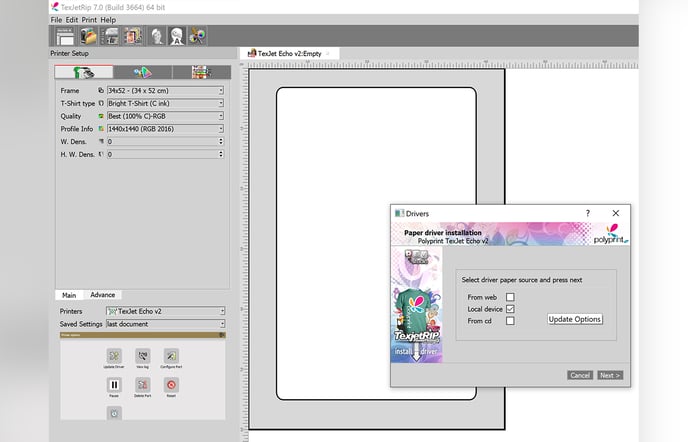This screenshot has height=442, width=688.
Task: Open the printer and T-shirt setup tab
Action: [84, 72]
